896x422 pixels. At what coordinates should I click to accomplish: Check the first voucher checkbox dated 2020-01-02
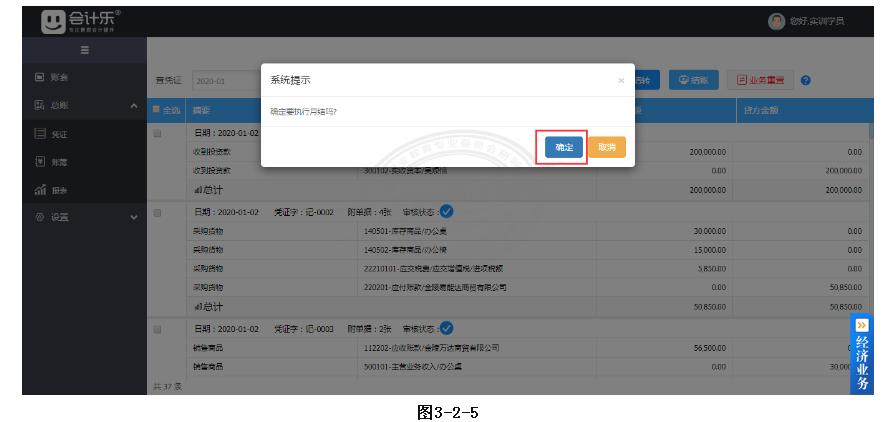pyautogui.click(x=157, y=133)
